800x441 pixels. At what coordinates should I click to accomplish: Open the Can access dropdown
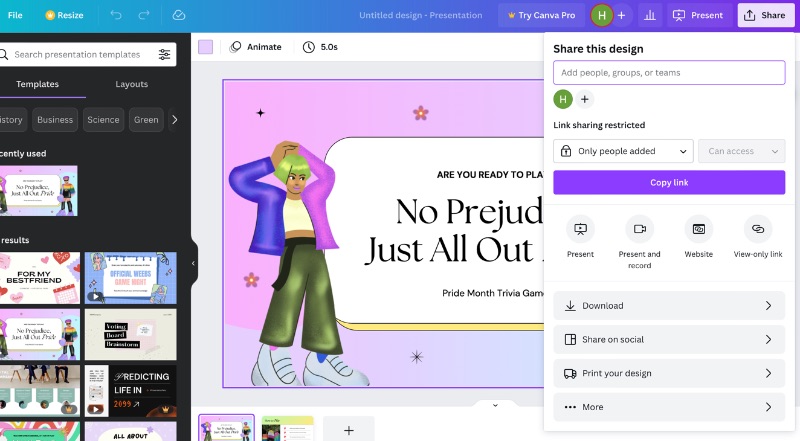(x=742, y=151)
